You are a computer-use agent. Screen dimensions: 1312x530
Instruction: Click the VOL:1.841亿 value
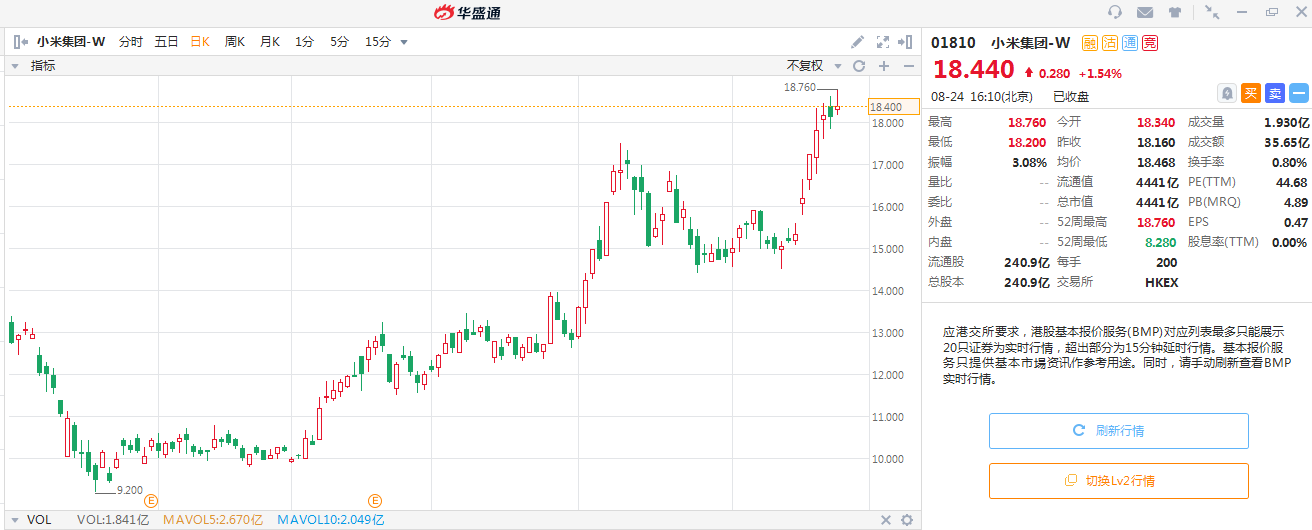(x=113, y=520)
